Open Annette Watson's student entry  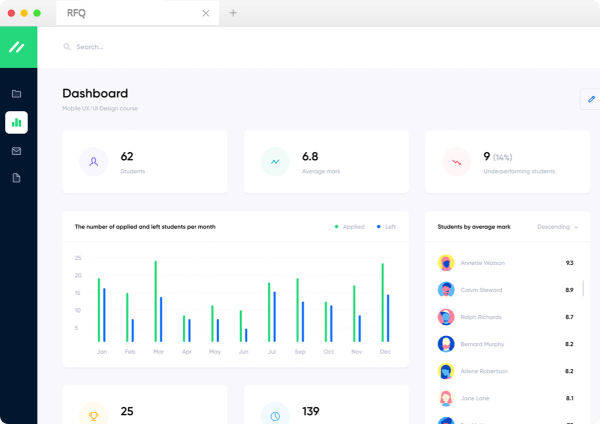[485, 263]
